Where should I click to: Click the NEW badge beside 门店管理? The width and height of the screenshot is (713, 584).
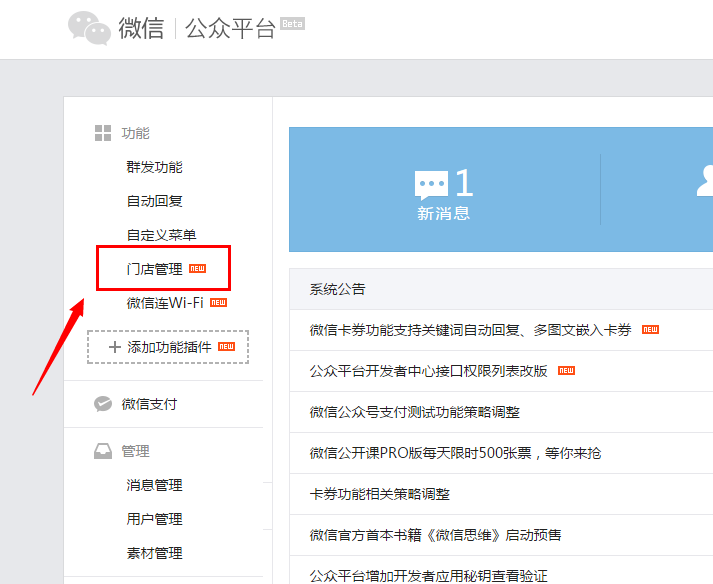[197, 268]
